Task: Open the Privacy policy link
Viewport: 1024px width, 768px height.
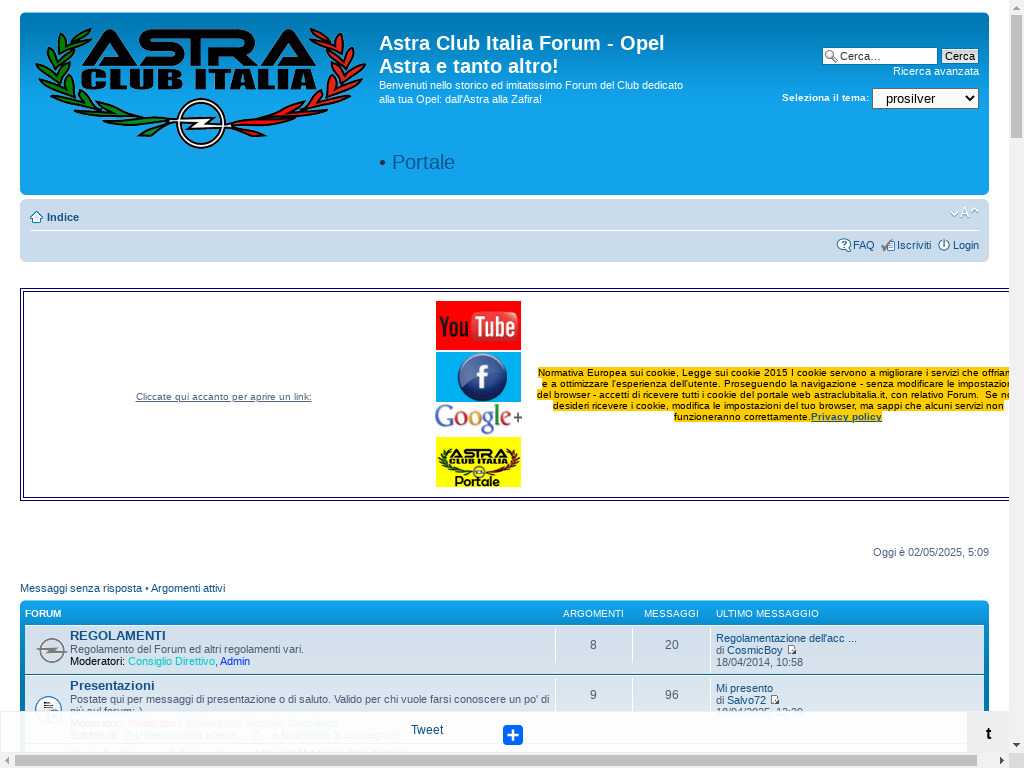Action: [x=846, y=417]
